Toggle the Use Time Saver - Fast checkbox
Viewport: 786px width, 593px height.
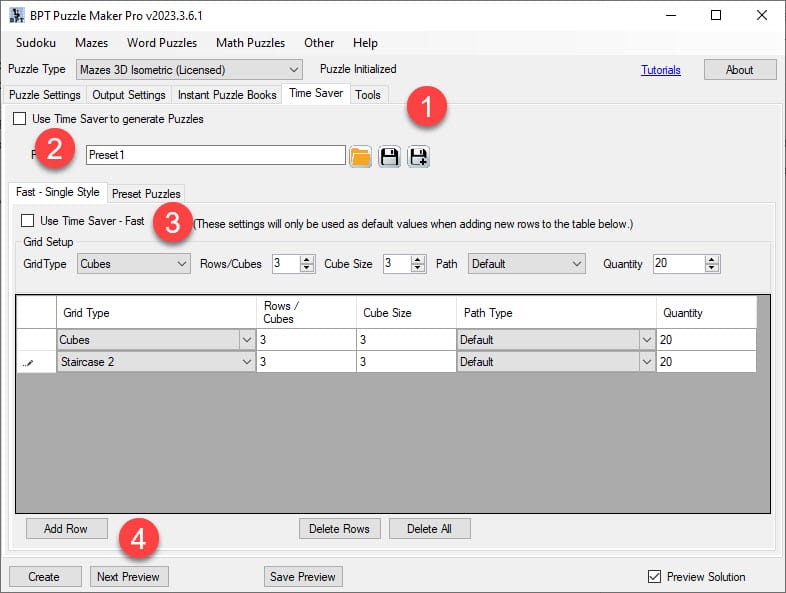coord(27,220)
